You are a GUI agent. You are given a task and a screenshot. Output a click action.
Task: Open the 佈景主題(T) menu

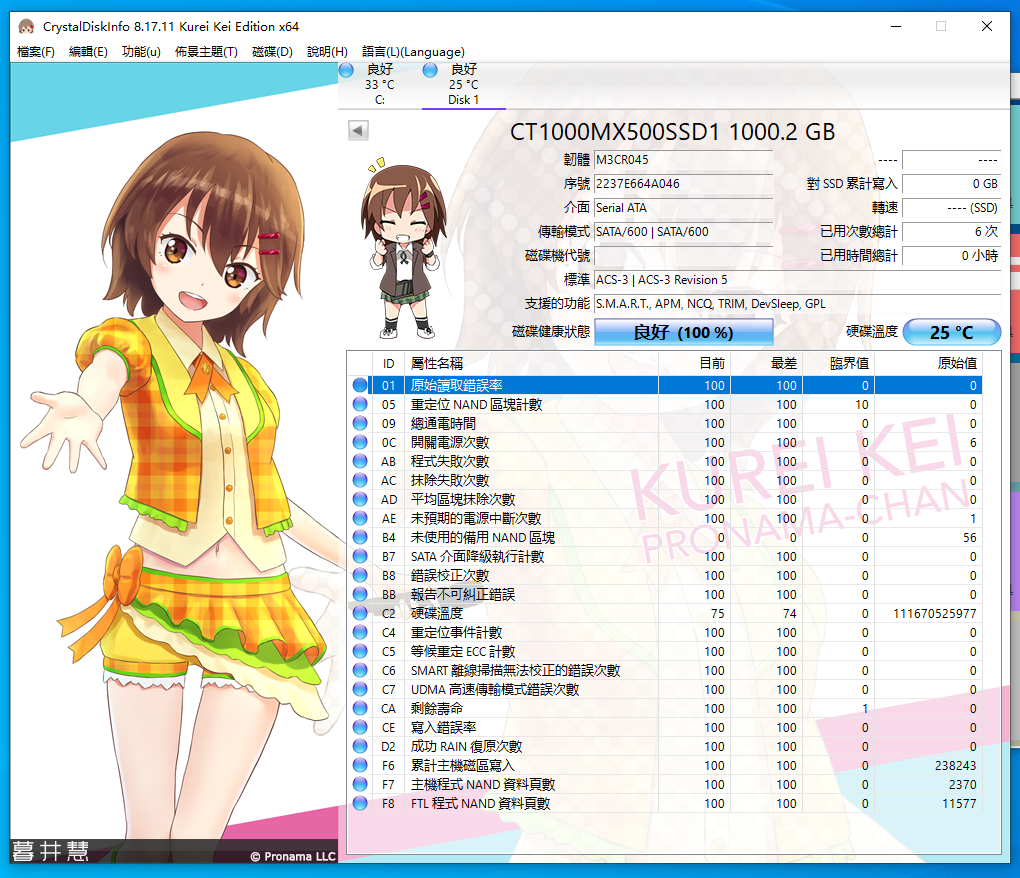point(206,52)
